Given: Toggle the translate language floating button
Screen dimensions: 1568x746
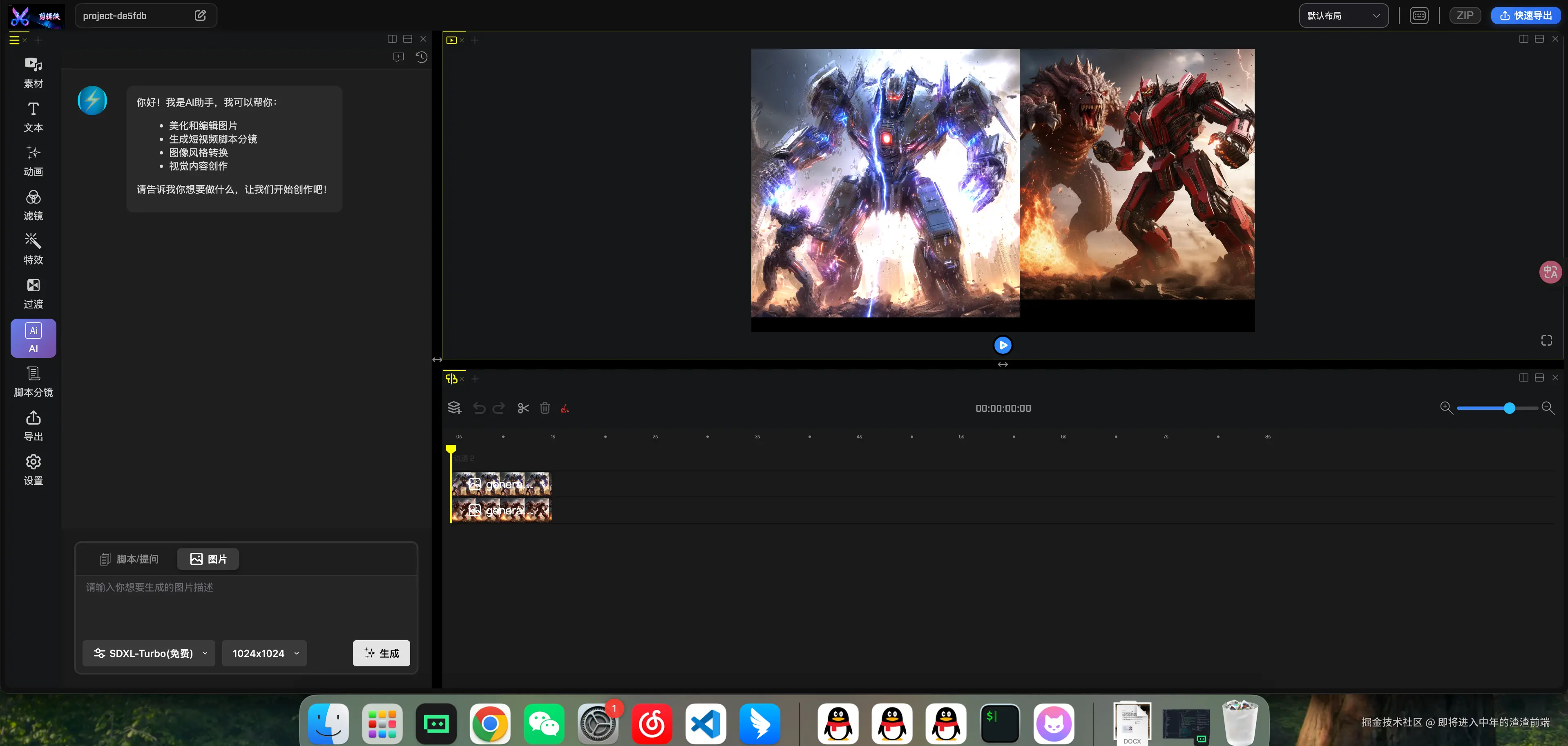Looking at the screenshot, I should [x=1550, y=272].
